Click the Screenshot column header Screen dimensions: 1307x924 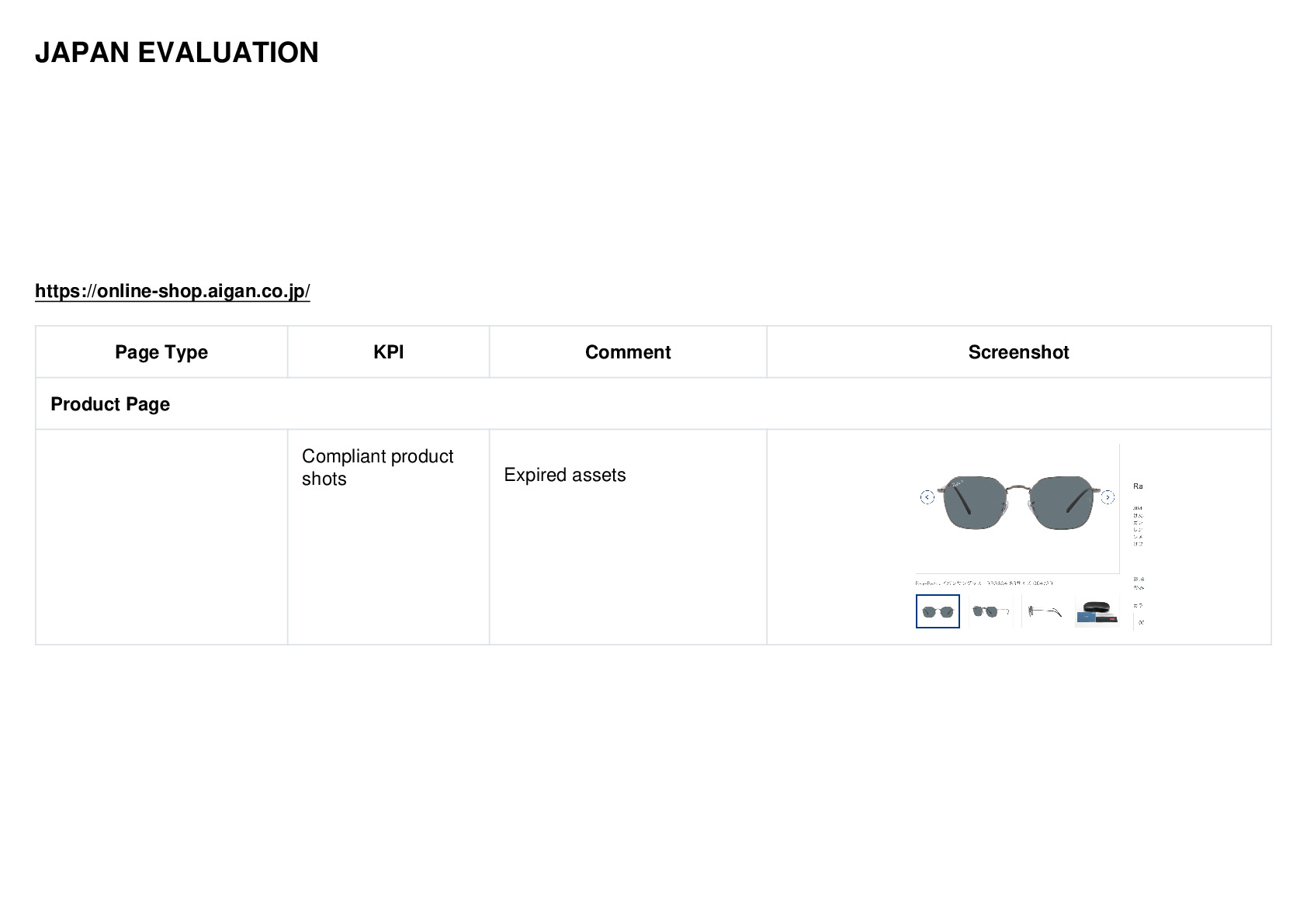(1018, 352)
